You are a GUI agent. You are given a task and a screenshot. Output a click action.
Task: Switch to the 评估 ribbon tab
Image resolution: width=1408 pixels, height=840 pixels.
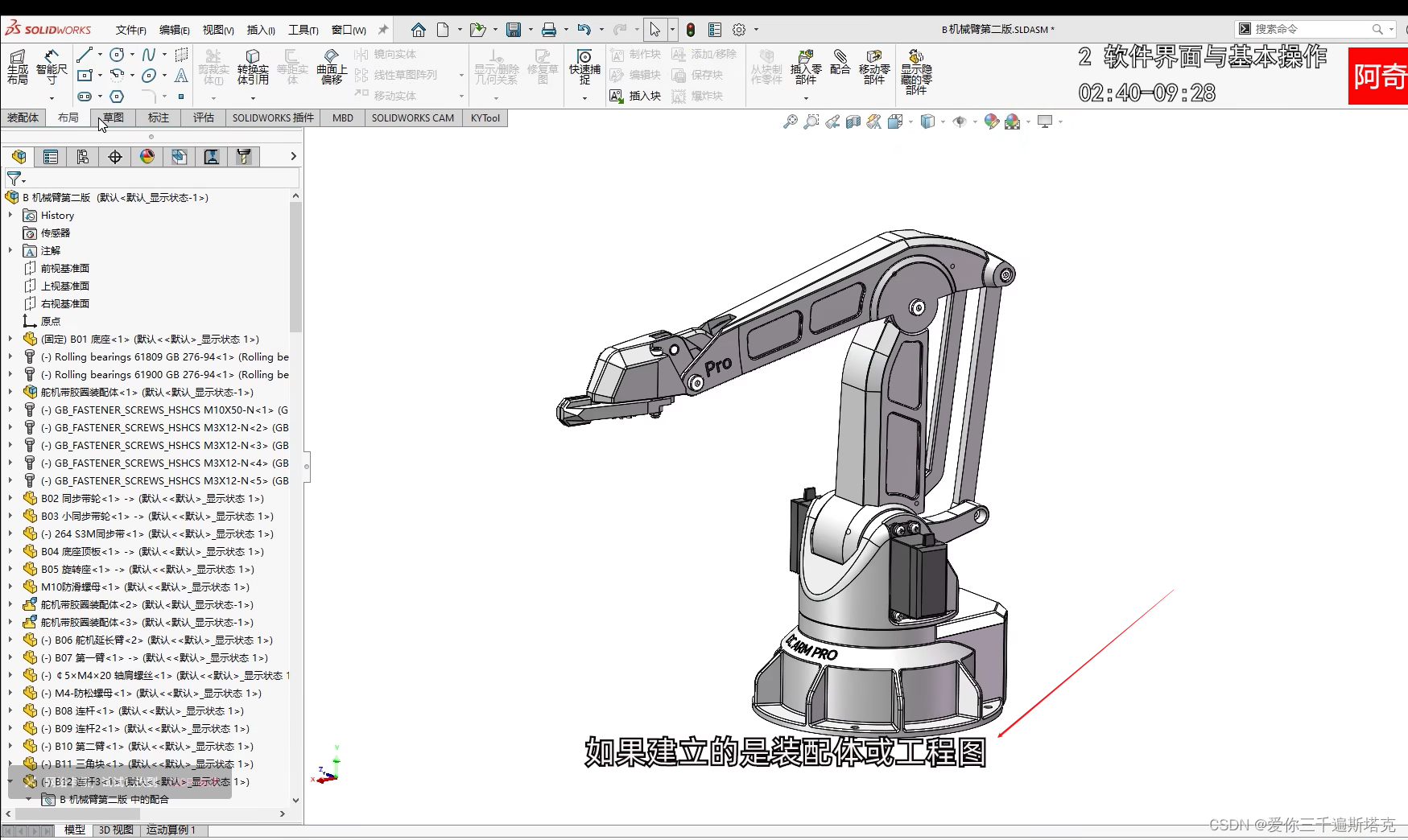pyautogui.click(x=204, y=117)
